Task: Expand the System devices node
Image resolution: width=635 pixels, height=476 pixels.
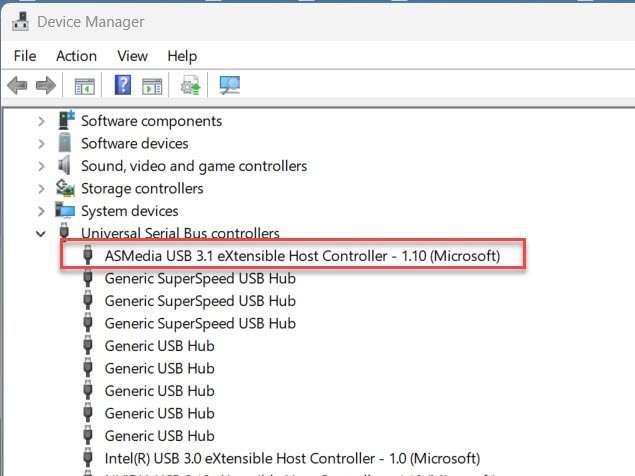Action: coord(41,211)
